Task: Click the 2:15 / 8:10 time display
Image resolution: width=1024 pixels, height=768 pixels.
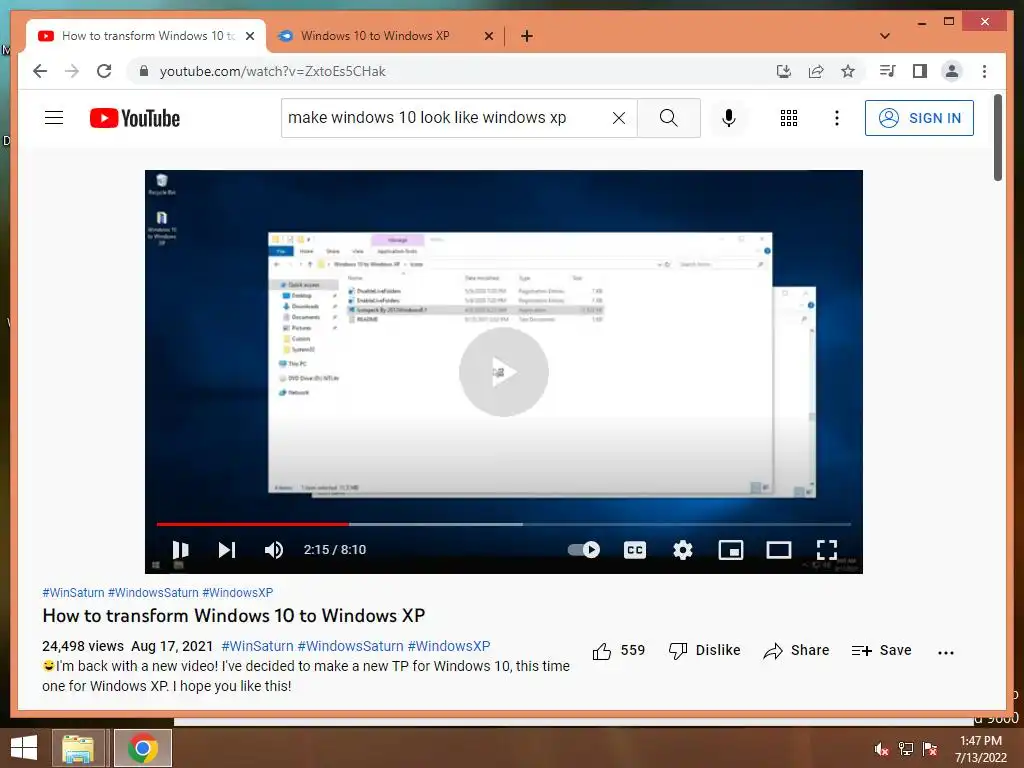Action: coord(334,550)
